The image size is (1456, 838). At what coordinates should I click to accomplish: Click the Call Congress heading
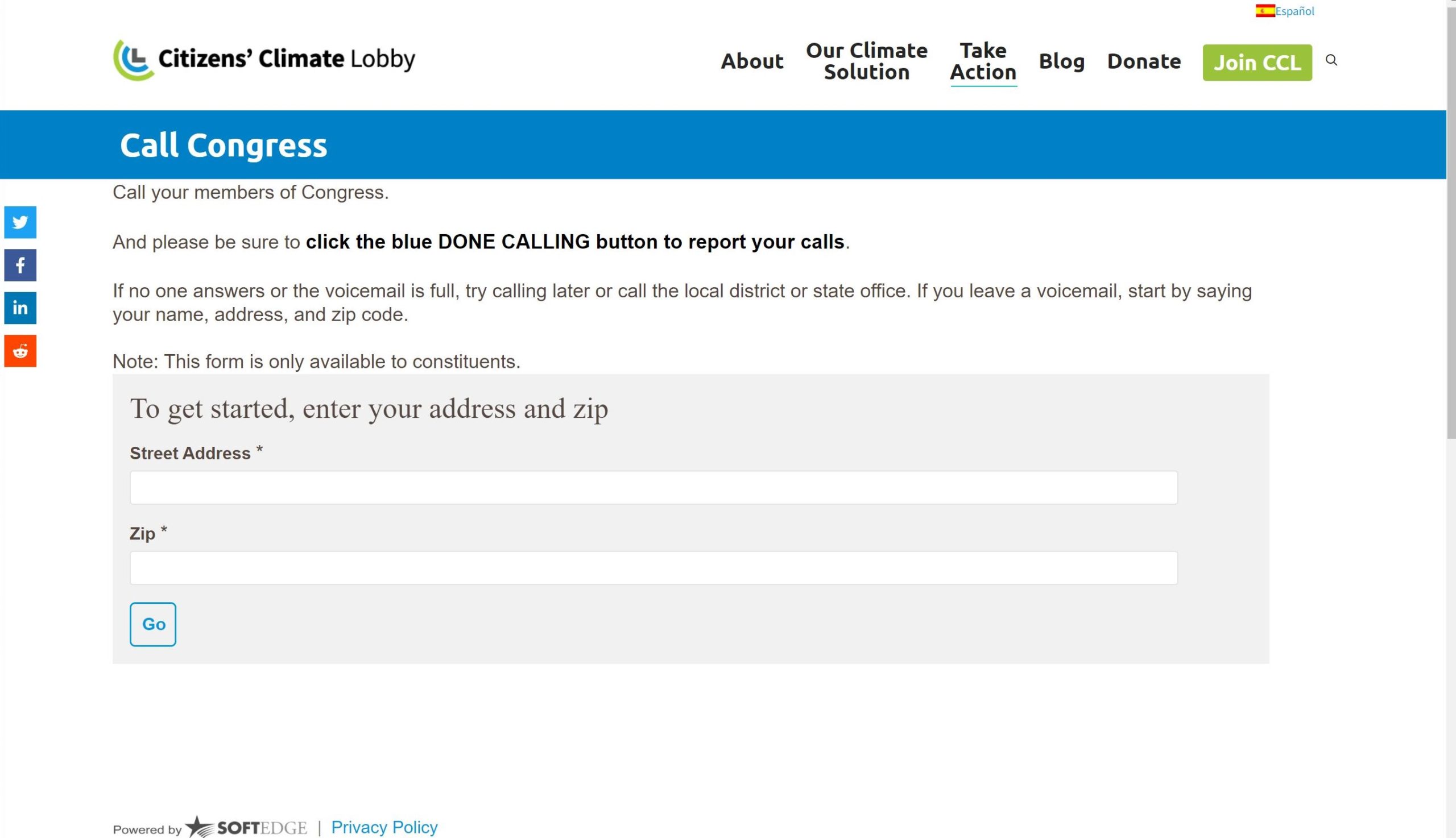tap(224, 145)
